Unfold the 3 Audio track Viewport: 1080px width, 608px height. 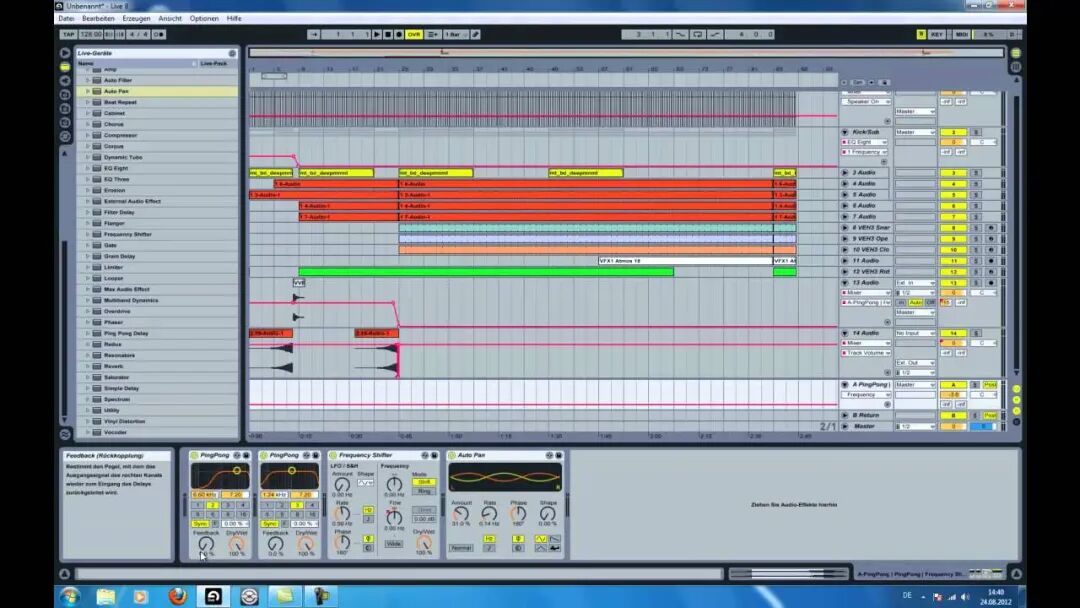click(845, 173)
